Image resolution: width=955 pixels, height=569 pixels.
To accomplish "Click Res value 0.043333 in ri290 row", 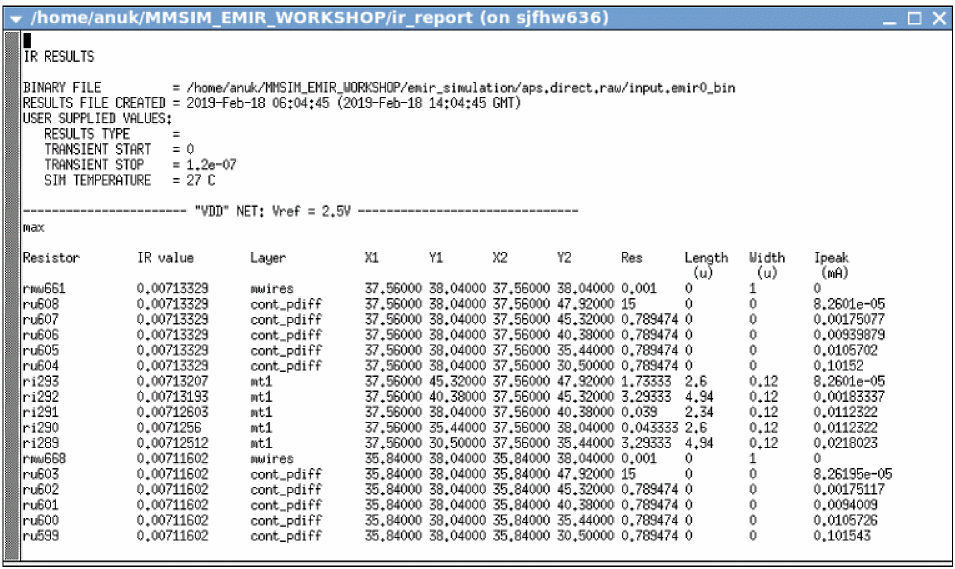I will click(650, 428).
